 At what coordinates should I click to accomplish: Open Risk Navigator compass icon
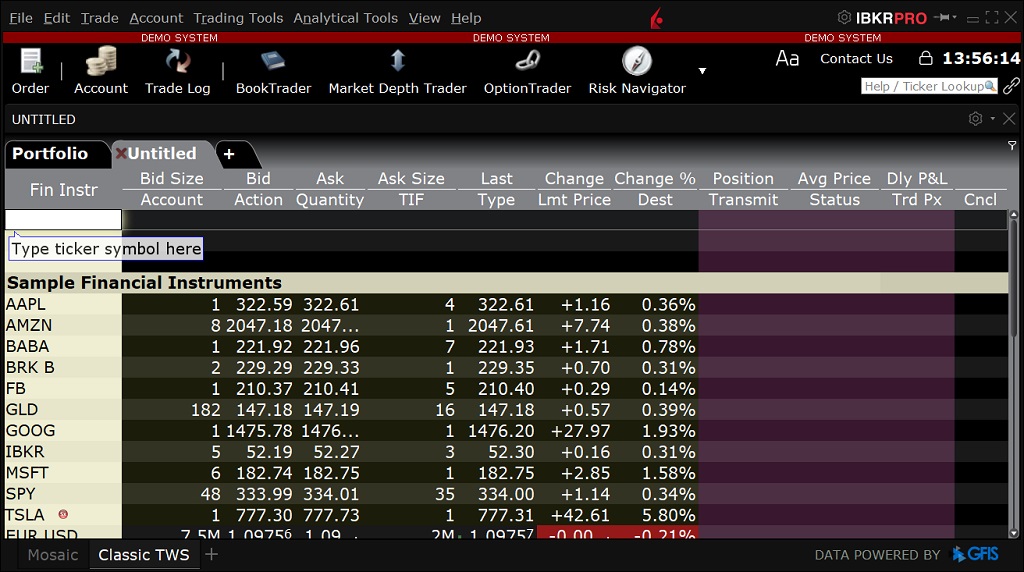637,61
